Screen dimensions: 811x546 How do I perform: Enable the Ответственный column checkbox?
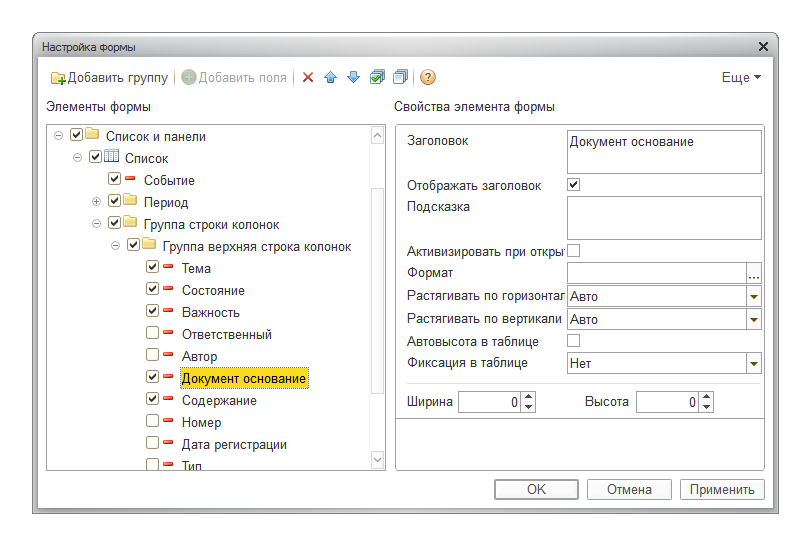[152, 334]
